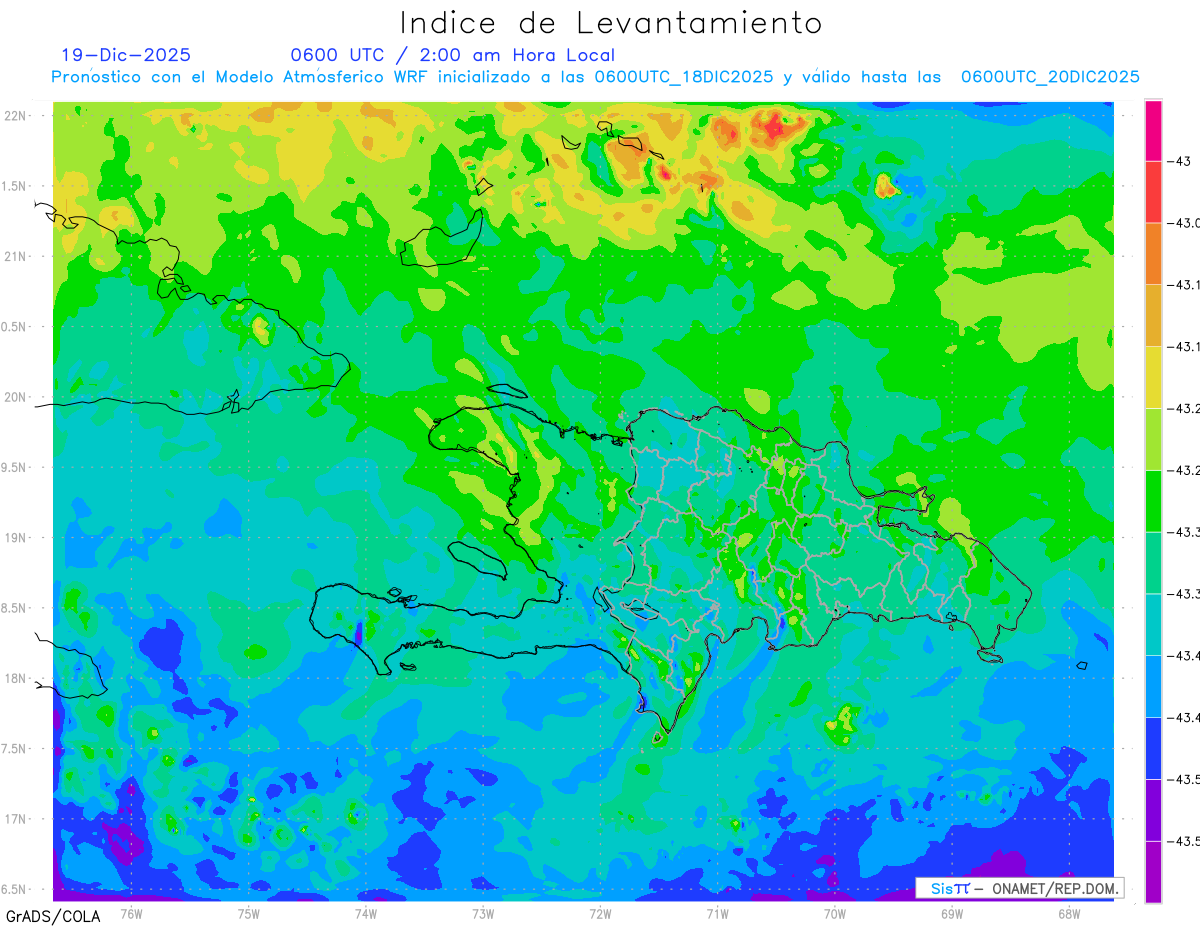Click the '73W' longitude label
Screen dimensions: 1200x927
point(483,913)
